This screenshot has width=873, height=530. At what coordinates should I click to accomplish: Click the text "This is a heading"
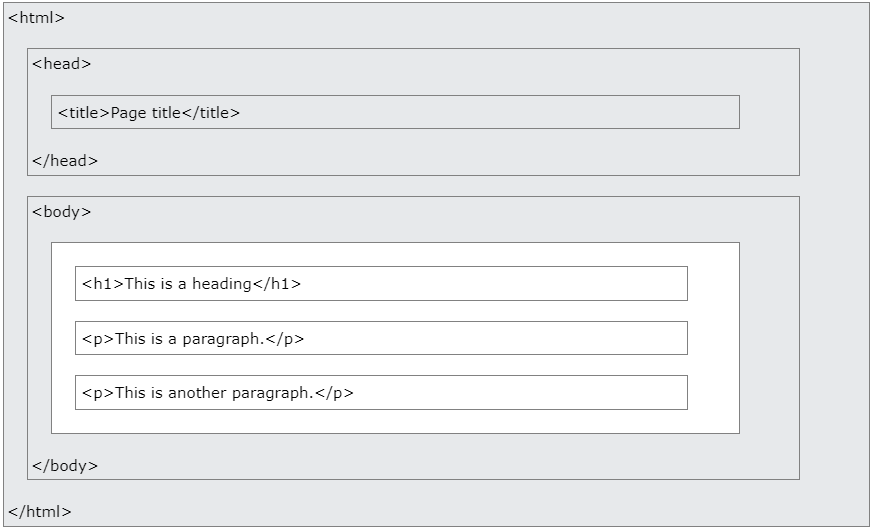[x=188, y=284]
